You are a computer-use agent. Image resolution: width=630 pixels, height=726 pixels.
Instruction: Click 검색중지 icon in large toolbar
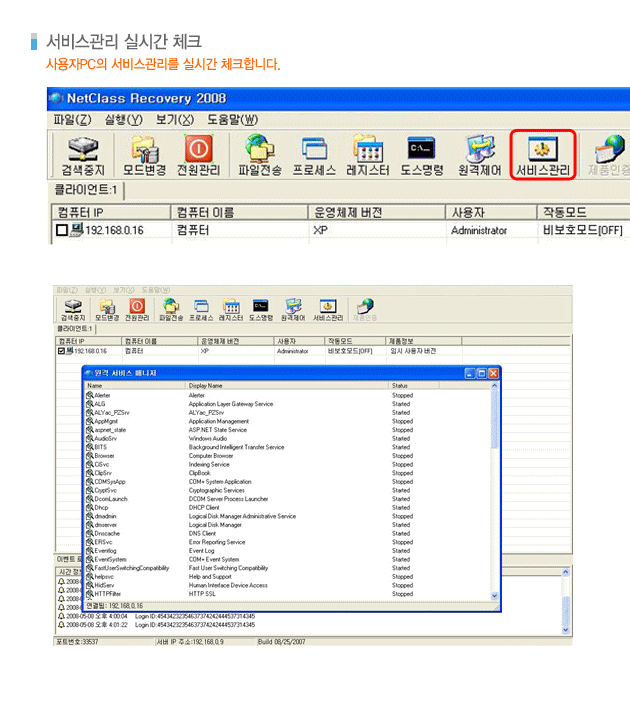tap(83, 156)
